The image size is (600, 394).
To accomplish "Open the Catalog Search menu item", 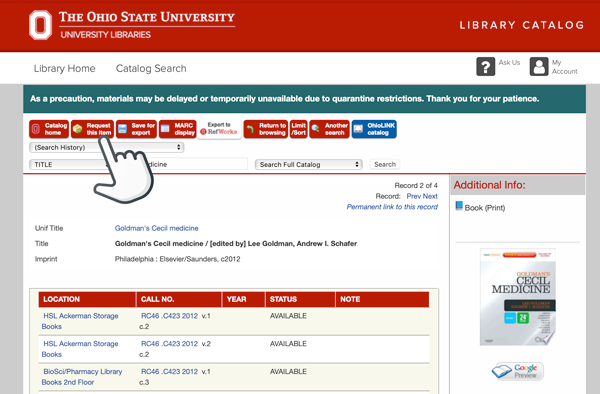I will [x=151, y=68].
